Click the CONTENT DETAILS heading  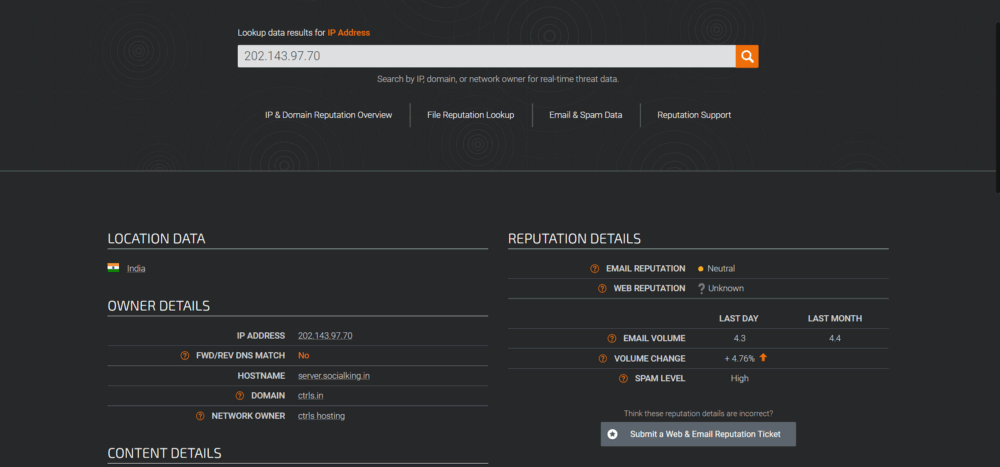pyautogui.click(x=165, y=454)
